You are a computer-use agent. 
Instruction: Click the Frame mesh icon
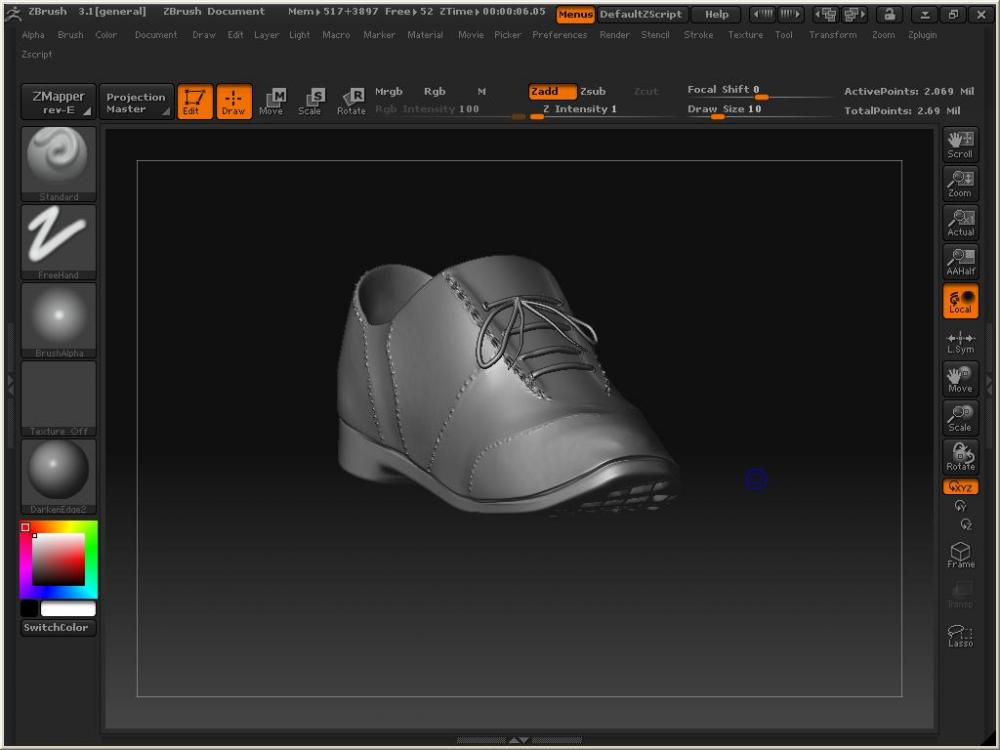[x=960, y=555]
